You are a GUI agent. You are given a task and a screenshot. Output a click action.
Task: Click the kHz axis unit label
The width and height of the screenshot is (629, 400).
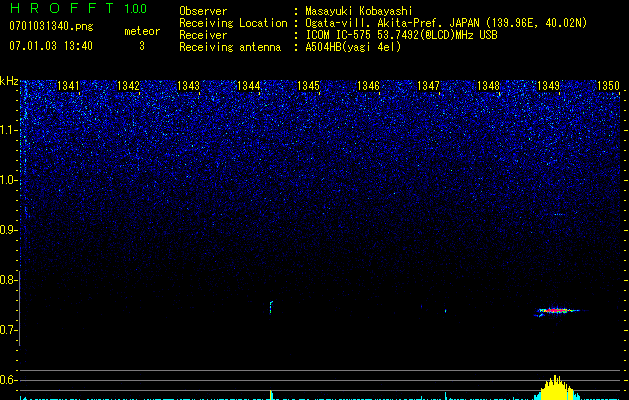[9, 81]
